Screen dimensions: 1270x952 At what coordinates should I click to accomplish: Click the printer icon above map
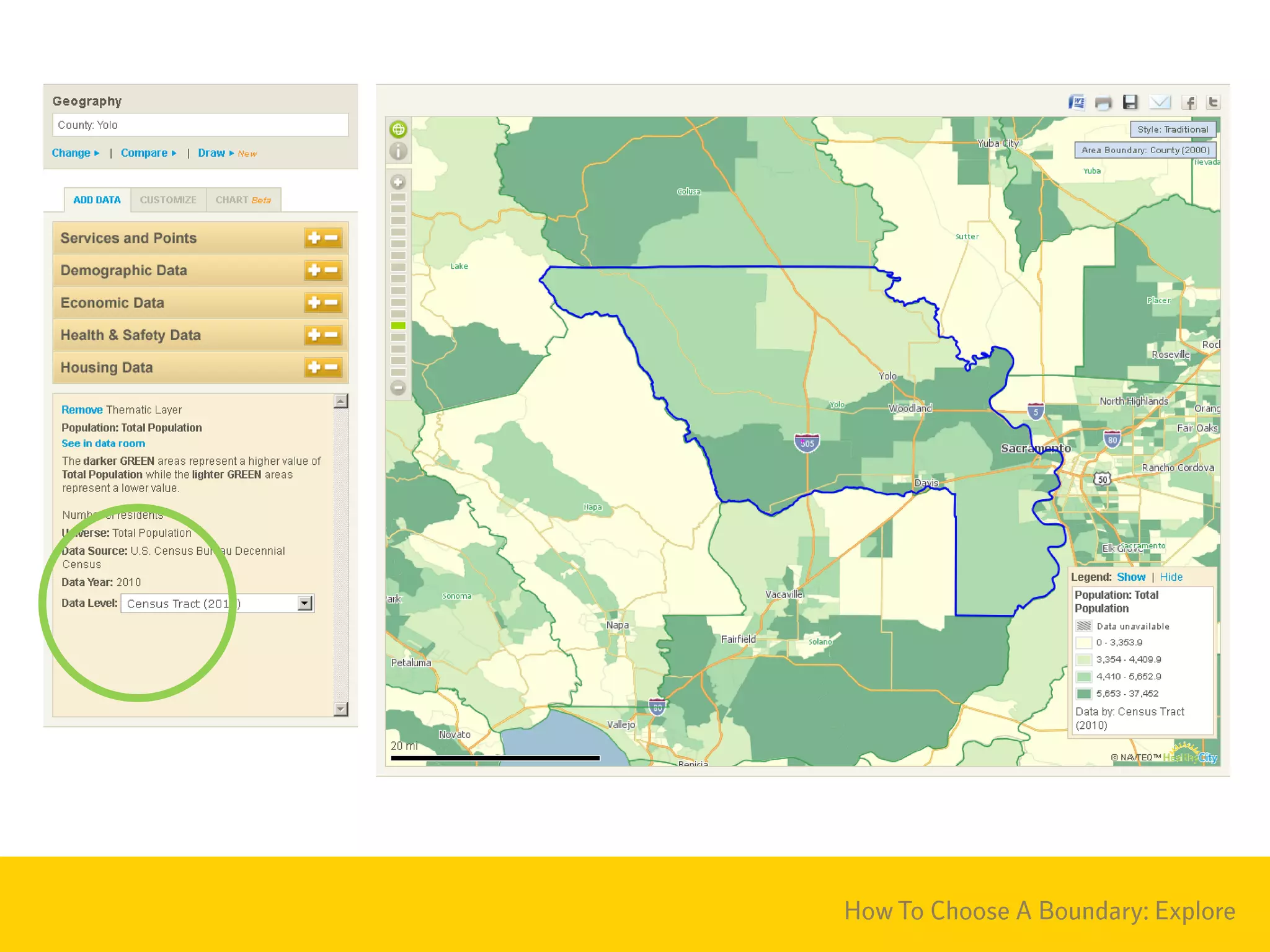point(1103,103)
